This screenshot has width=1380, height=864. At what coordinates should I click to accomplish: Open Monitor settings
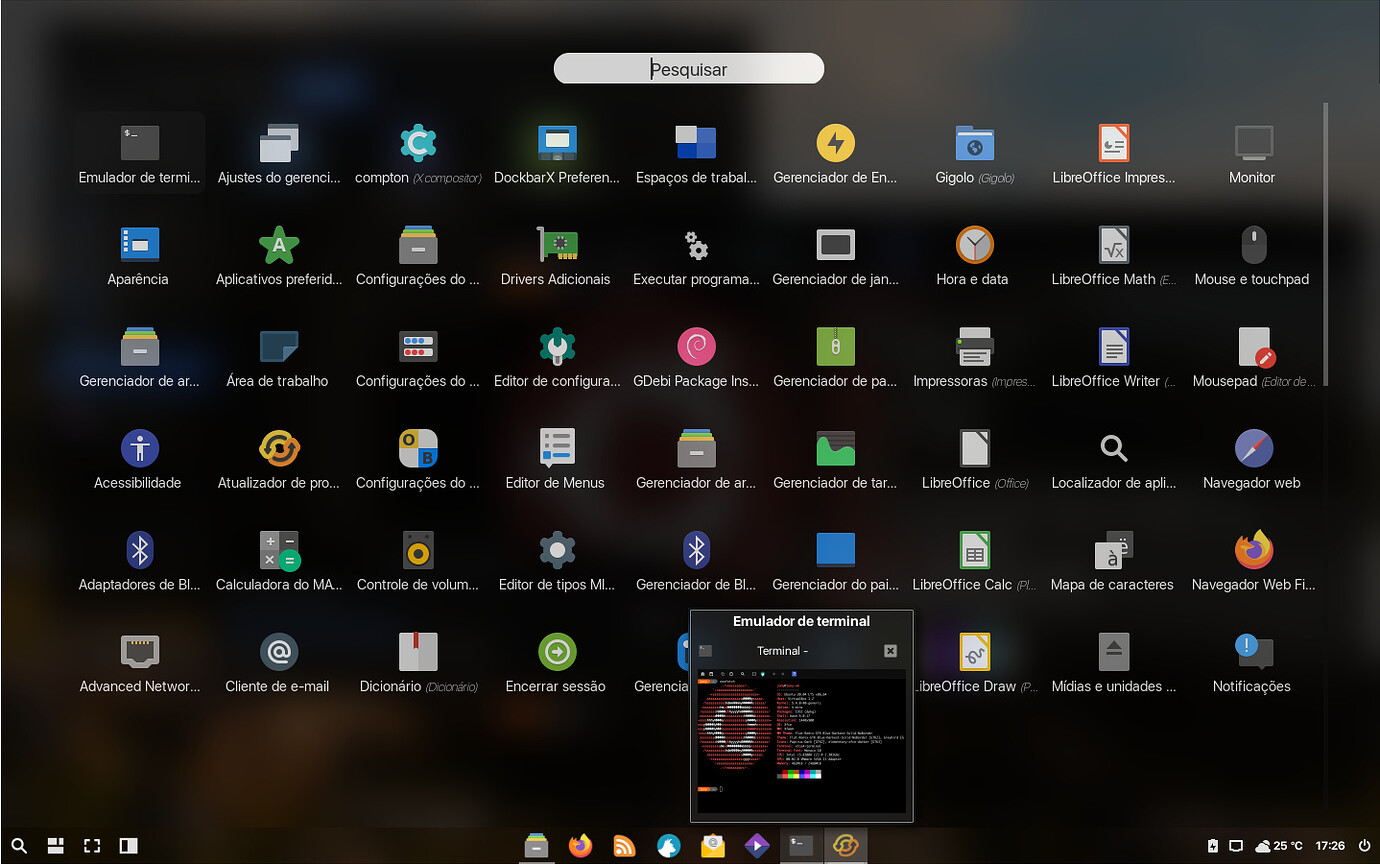click(x=1252, y=154)
